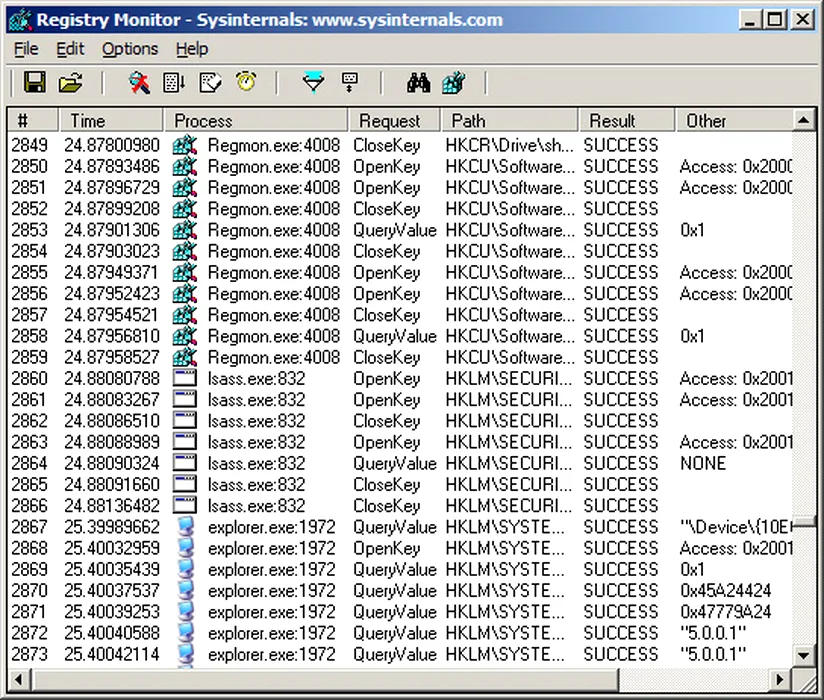Image resolution: width=824 pixels, height=700 pixels.
Task: Open the Edit menu
Action: pyautogui.click(x=70, y=49)
